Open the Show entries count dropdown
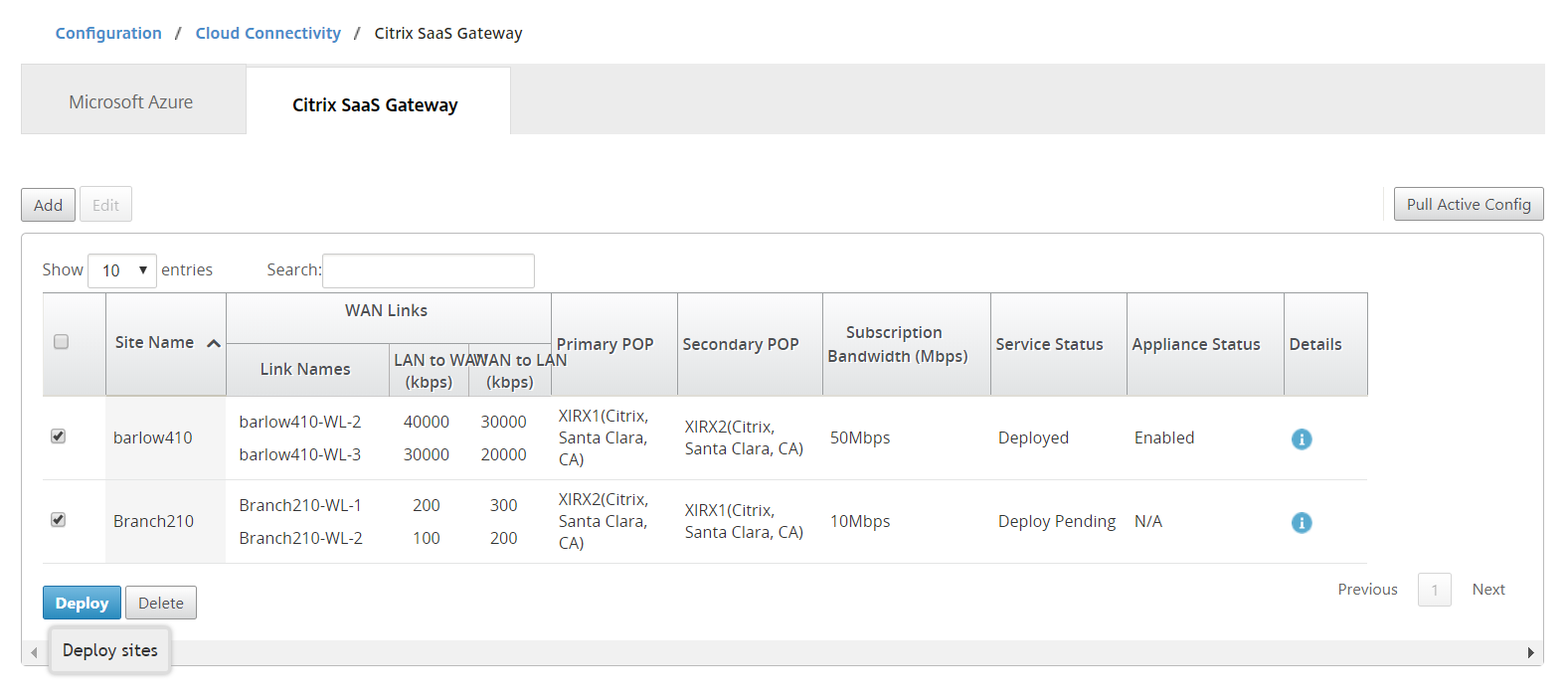Viewport: 1568px width, 699px height. (122, 270)
